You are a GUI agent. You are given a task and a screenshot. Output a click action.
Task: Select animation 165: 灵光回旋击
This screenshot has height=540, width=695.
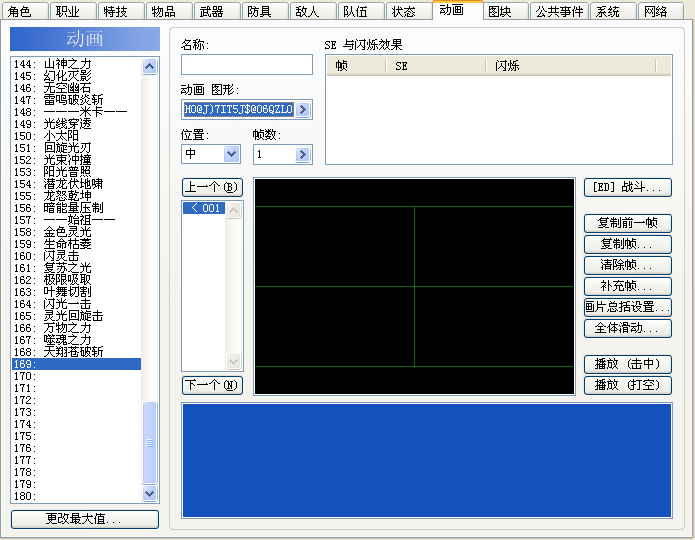click(x=76, y=316)
